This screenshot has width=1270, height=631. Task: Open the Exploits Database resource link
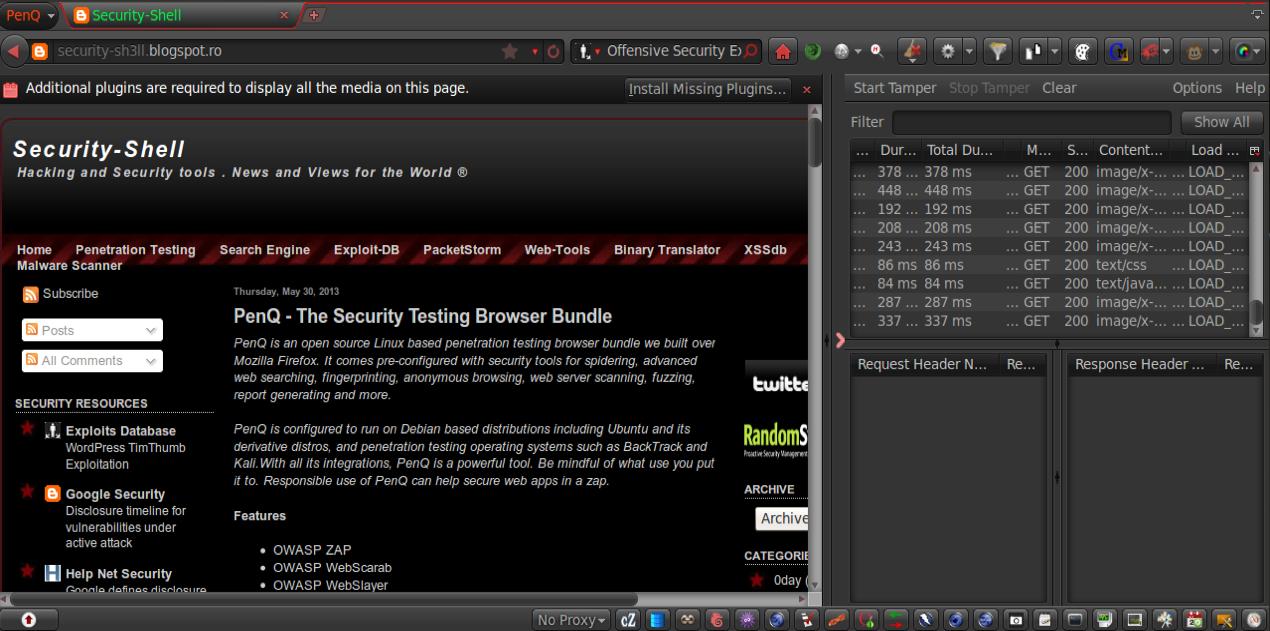tap(120, 431)
